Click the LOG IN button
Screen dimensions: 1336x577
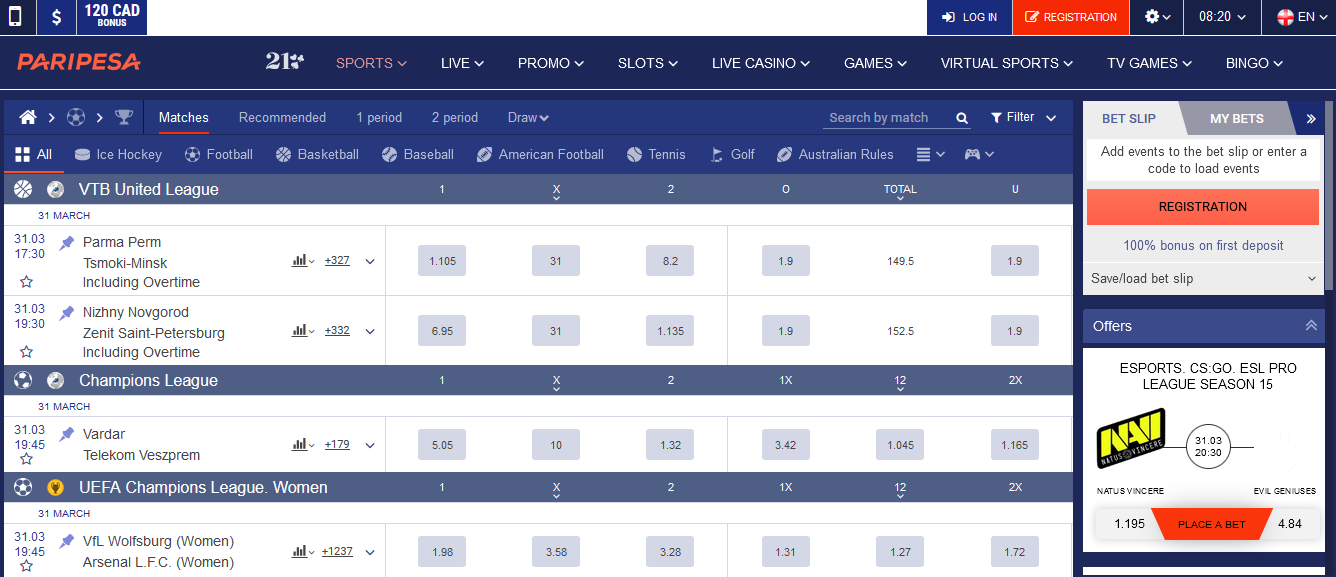[970, 17]
